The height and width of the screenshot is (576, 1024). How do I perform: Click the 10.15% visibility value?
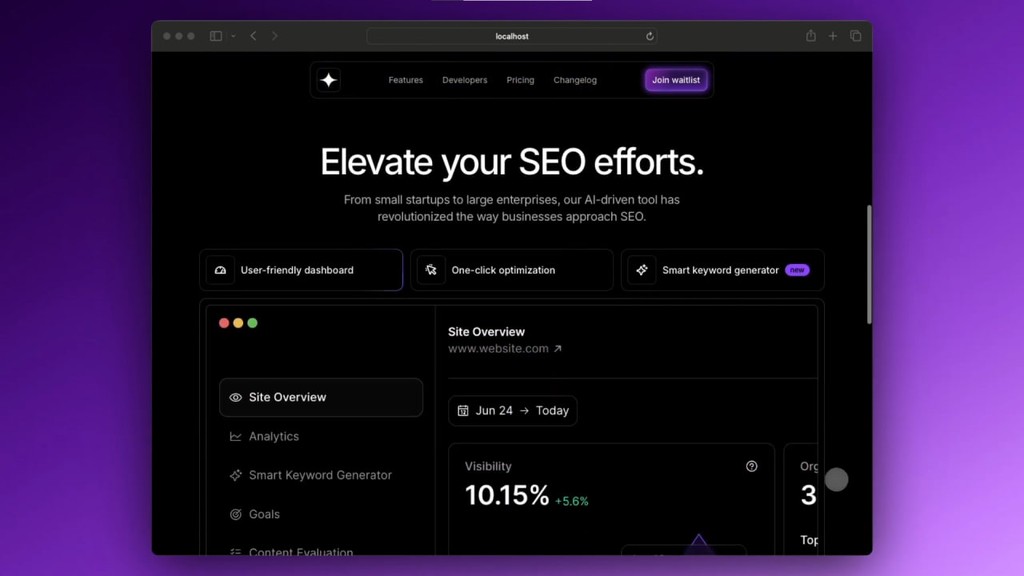click(507, 496)
